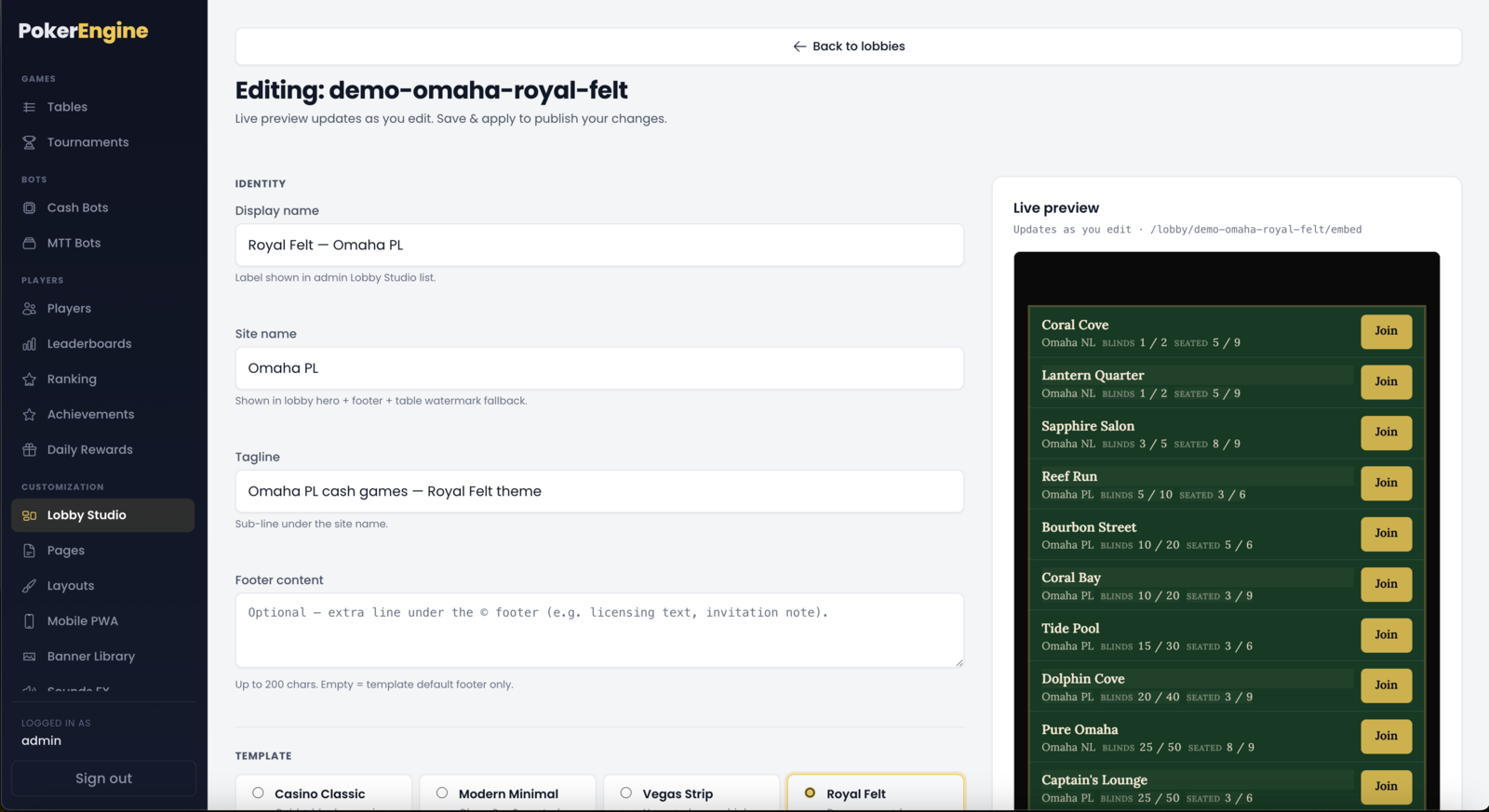This screenshot has height=812, width=1489.
Task: Open Tables in the sidebar
Action: point(102,107)
